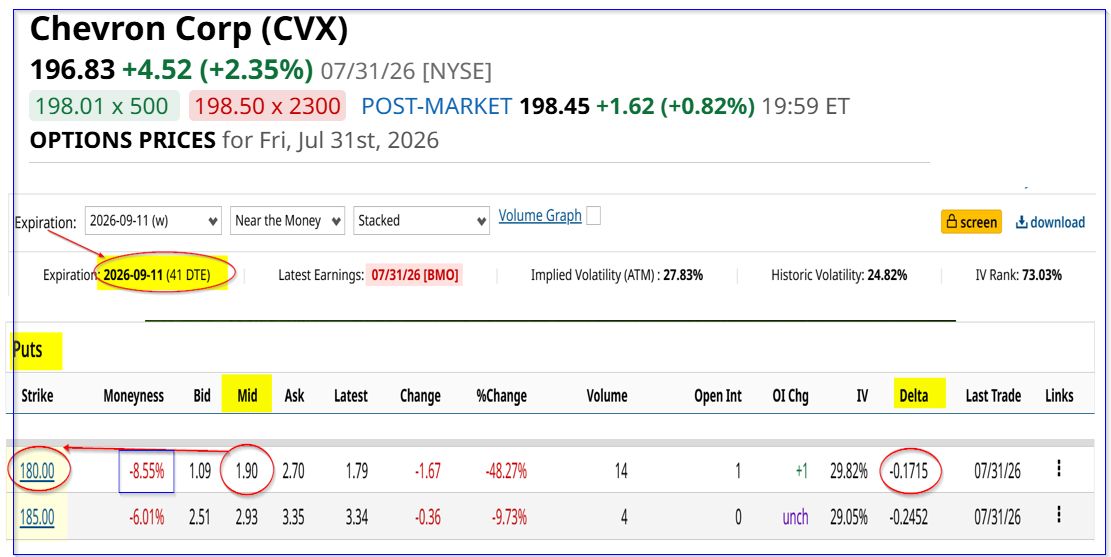
Task: Open the three-dot links menu for the 180.00 strike
Action: pyautogui.click(x=1059, y=468)
